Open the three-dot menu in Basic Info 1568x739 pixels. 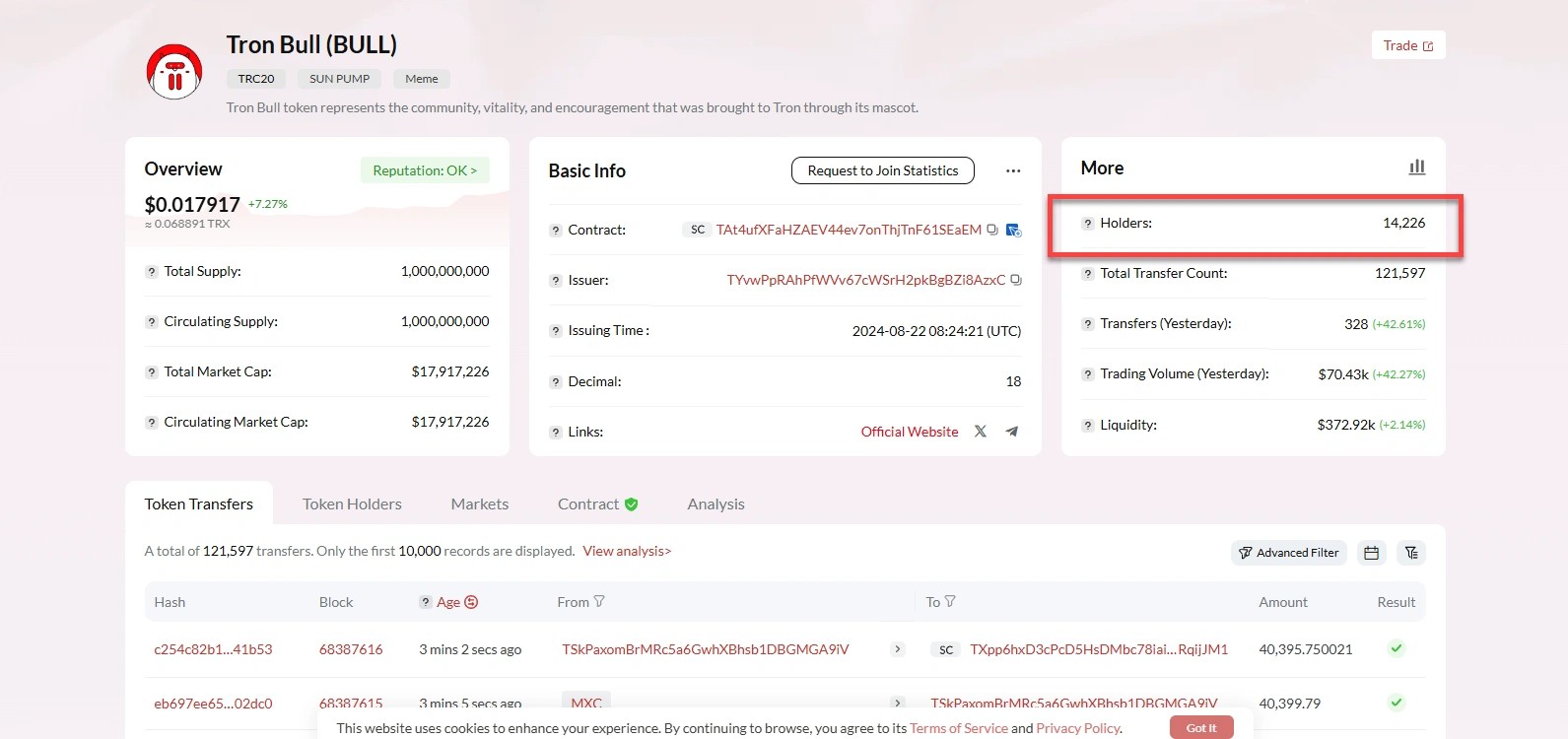[x=1013, y=170]
